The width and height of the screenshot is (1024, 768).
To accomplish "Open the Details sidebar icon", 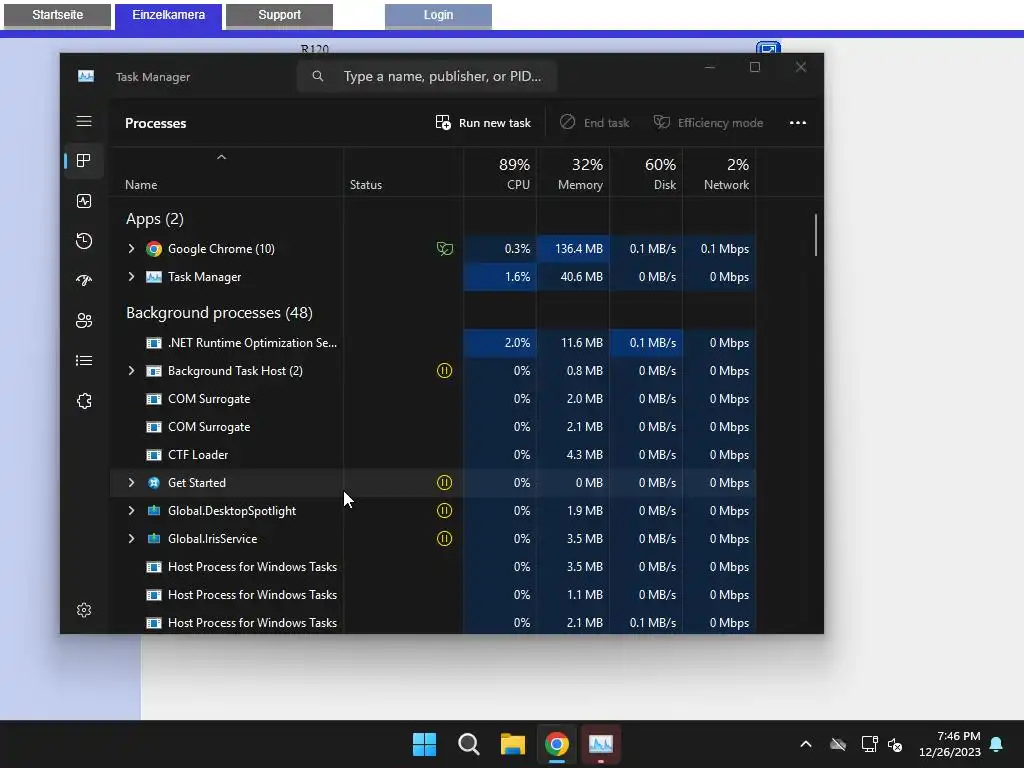I will [x=84, y=360].
